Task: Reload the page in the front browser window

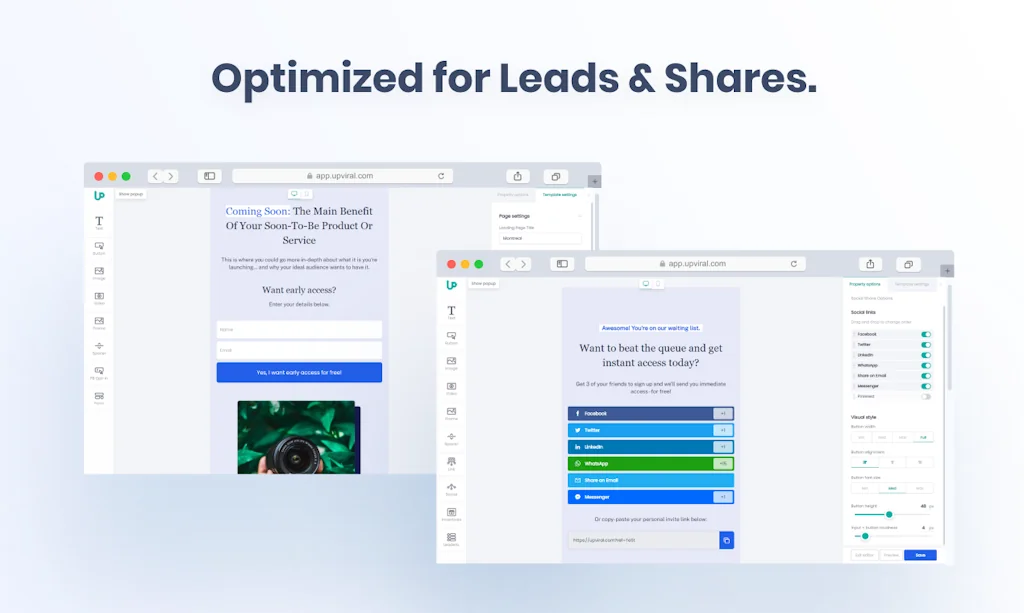Action: (x=793, y=264)
